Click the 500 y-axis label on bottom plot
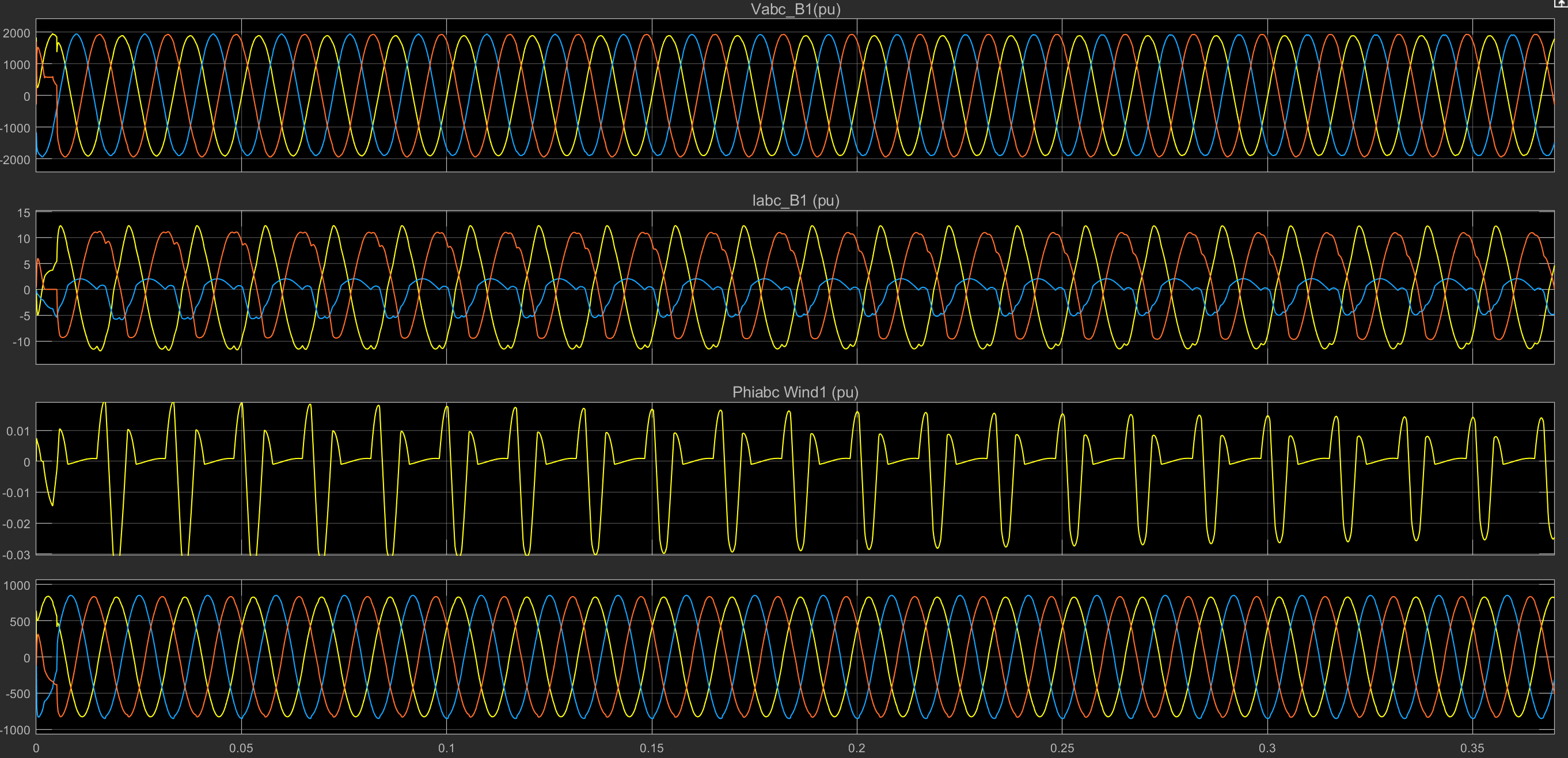The width and height of the screenshot is (1568, 758). tap(20, 621)
